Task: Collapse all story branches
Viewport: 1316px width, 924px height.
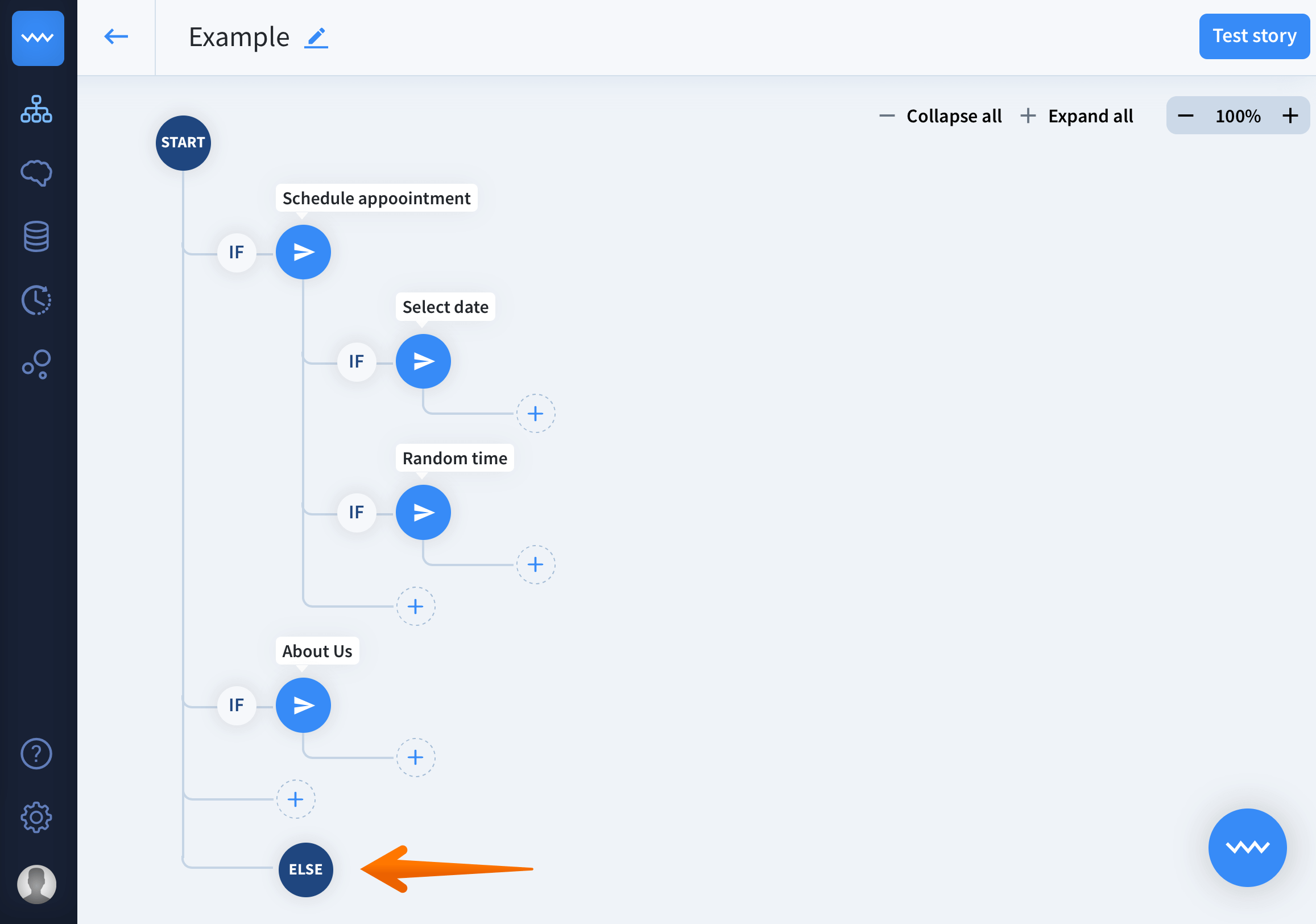Action: [x=941, y=116]
